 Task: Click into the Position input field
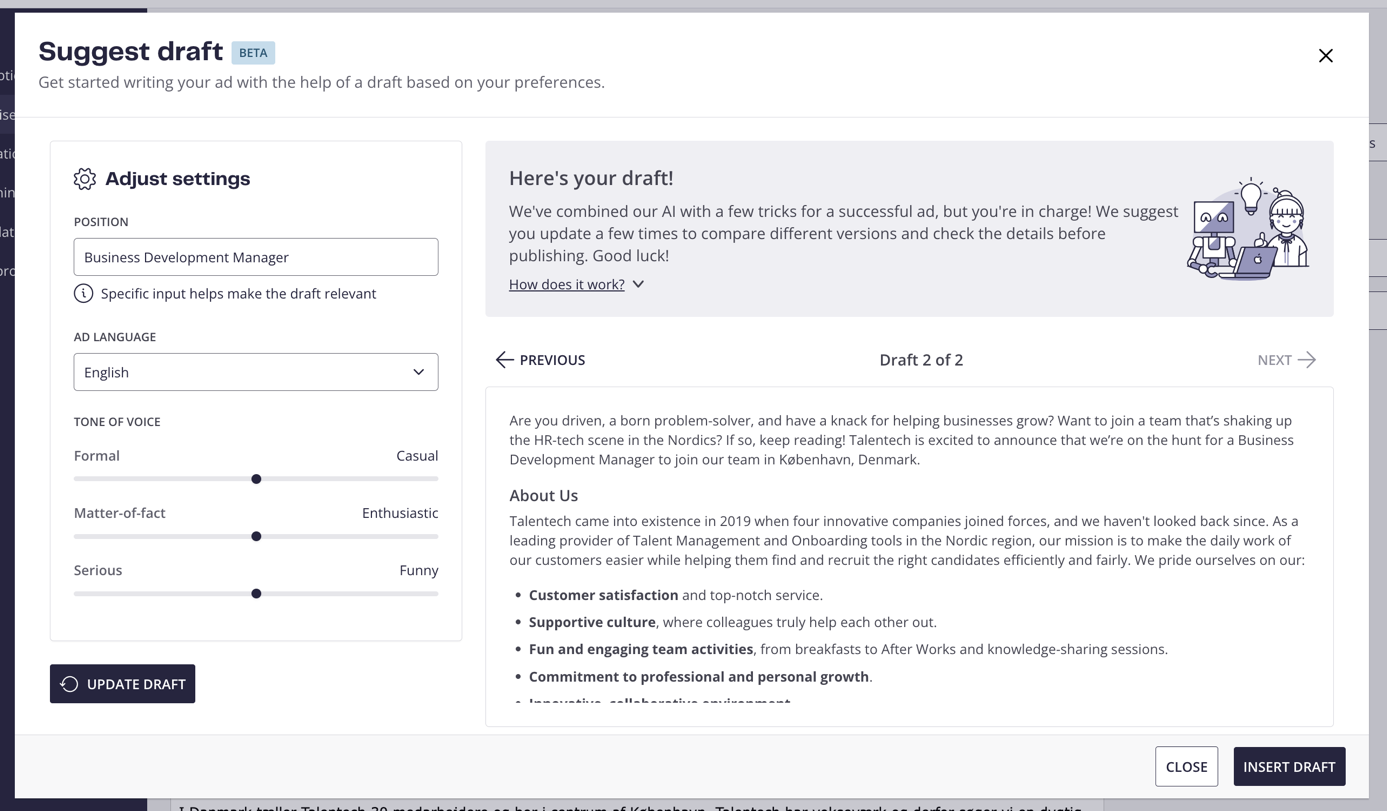point(256,257)
